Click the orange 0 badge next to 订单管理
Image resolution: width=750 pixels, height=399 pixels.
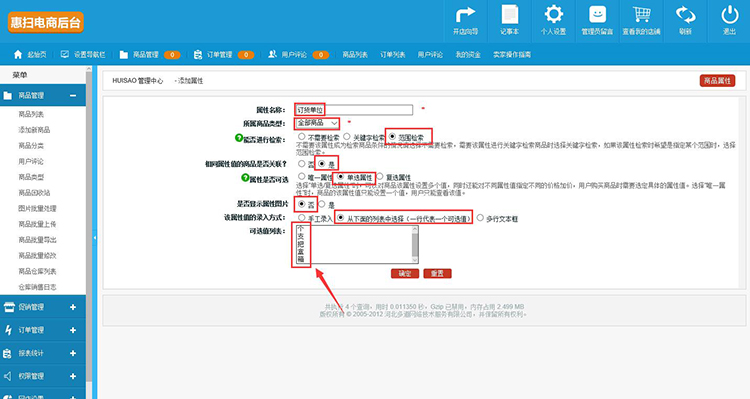(246, 55)
